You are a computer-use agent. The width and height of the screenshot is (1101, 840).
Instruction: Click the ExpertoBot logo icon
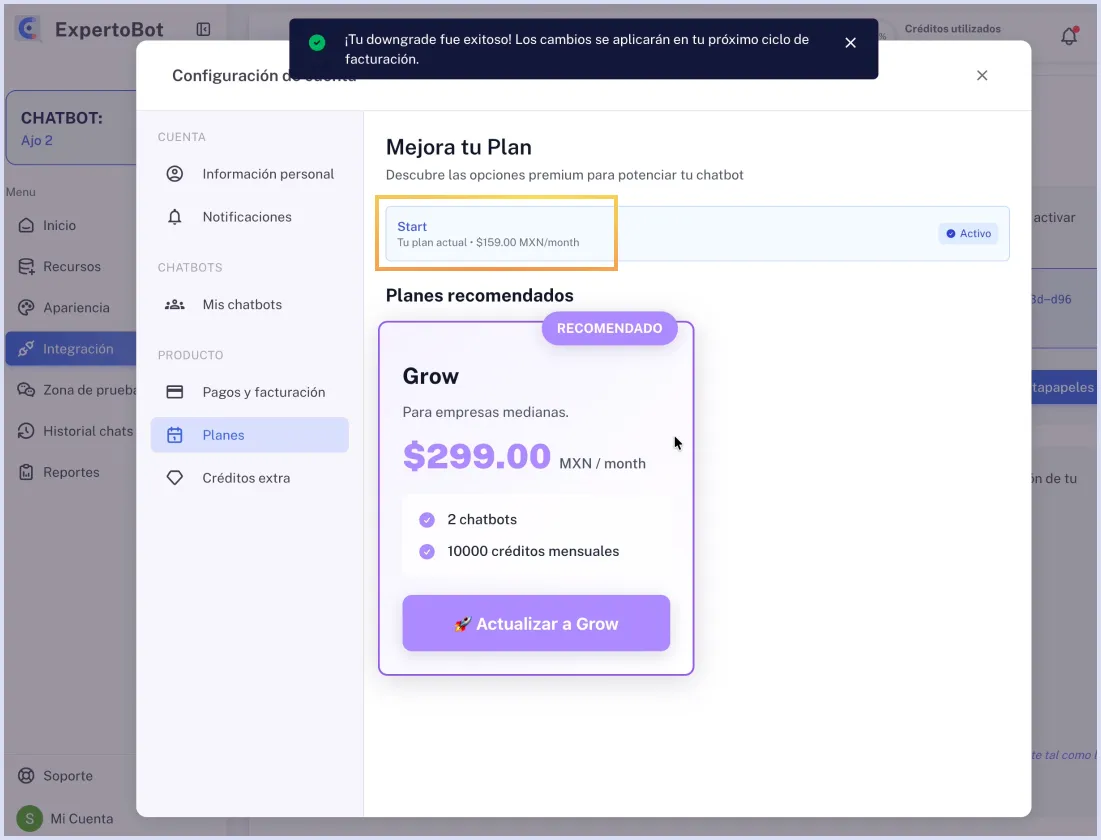pos(28,28)
